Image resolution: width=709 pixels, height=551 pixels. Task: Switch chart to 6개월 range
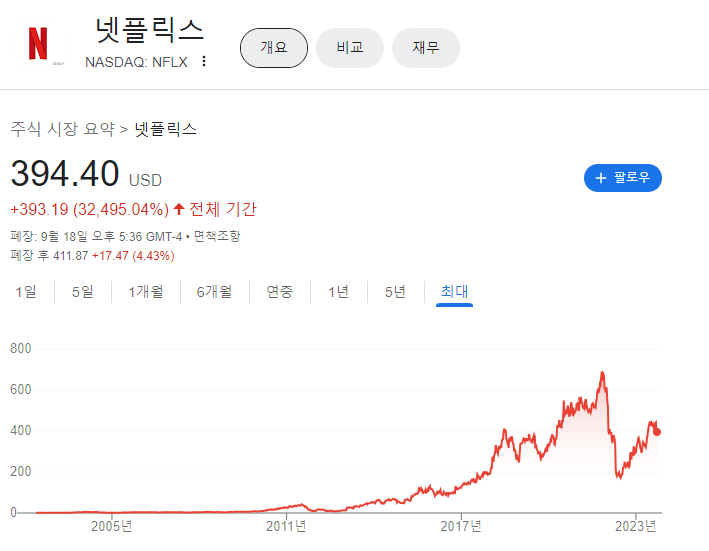(214, 292)
